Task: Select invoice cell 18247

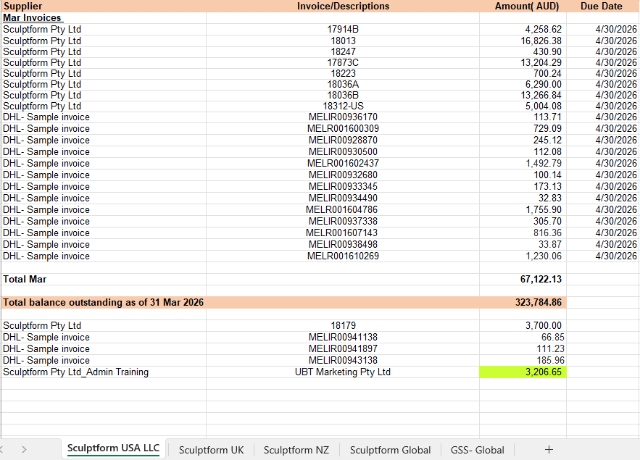Action: point(343,52)
